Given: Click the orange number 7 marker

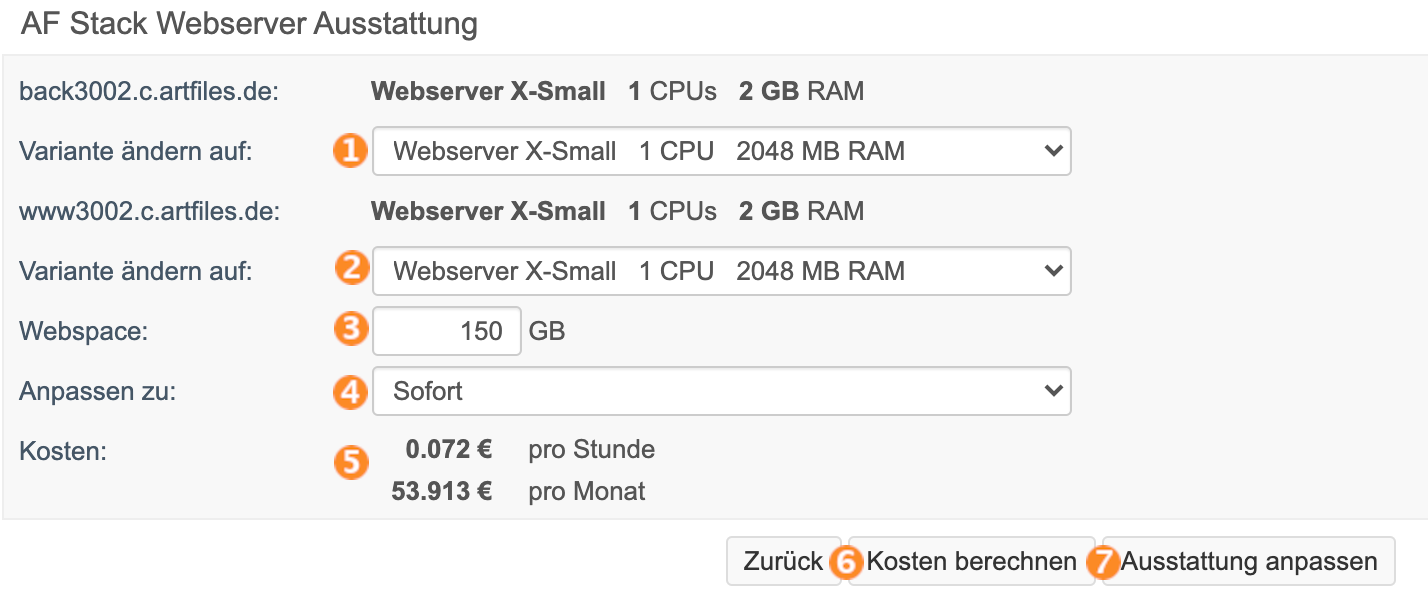Looking at the screenshot, I should pos(1103,562).
